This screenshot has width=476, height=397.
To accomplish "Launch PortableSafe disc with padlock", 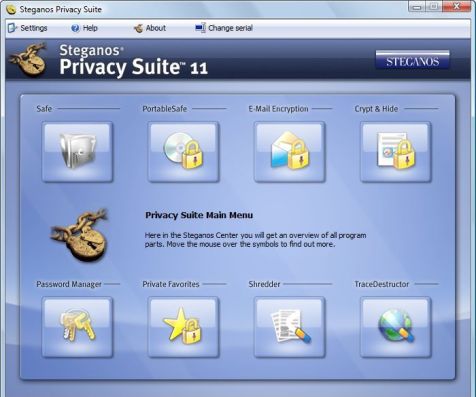I will click(183, 152).
